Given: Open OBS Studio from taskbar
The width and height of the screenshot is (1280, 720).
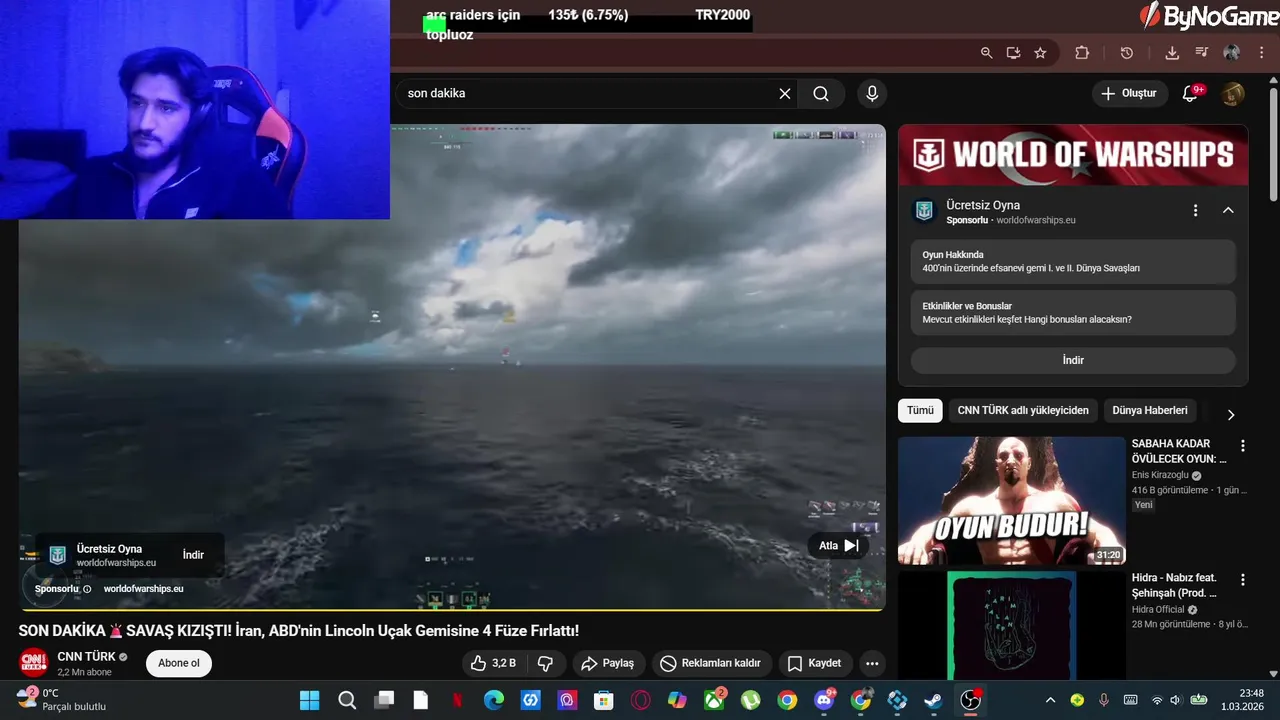Looking at the screenshot, I should click(x=970, y=700).
